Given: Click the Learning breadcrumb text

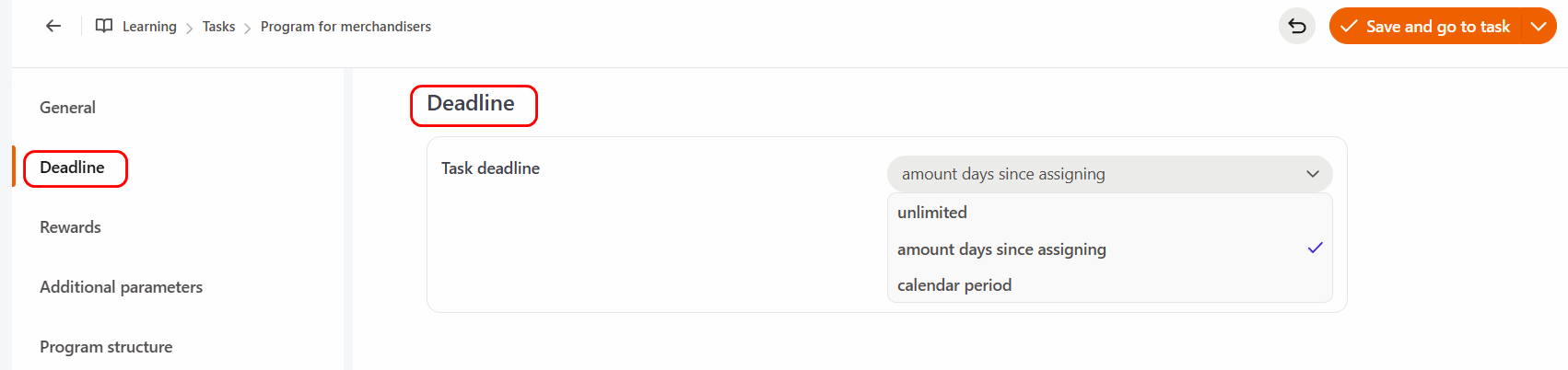Looking at the screenshot, I should coord(149,27).
